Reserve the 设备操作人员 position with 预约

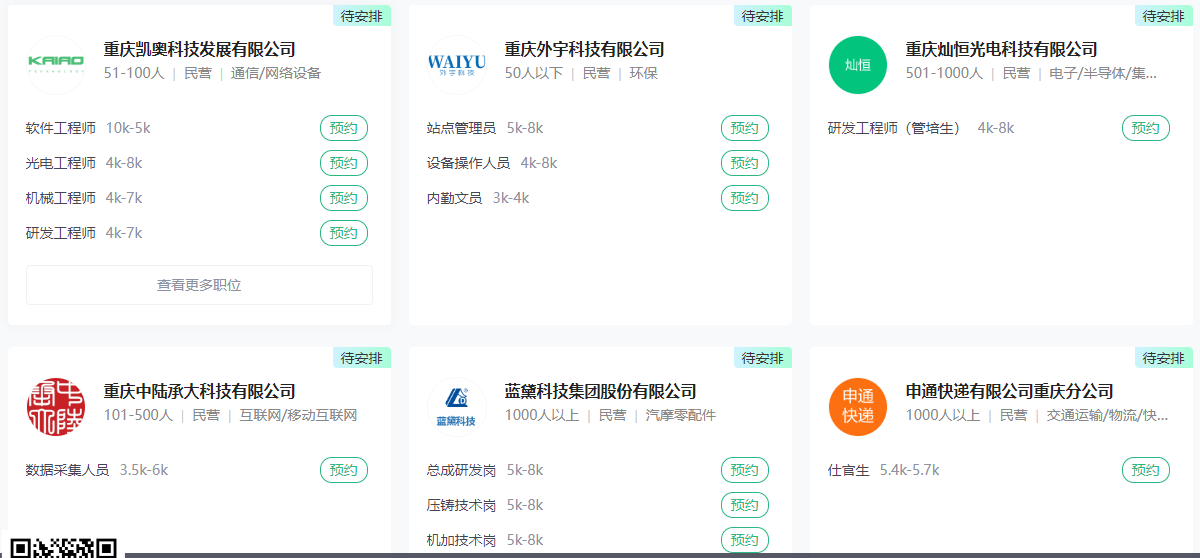pyautogui.click(x=745, y=163)
